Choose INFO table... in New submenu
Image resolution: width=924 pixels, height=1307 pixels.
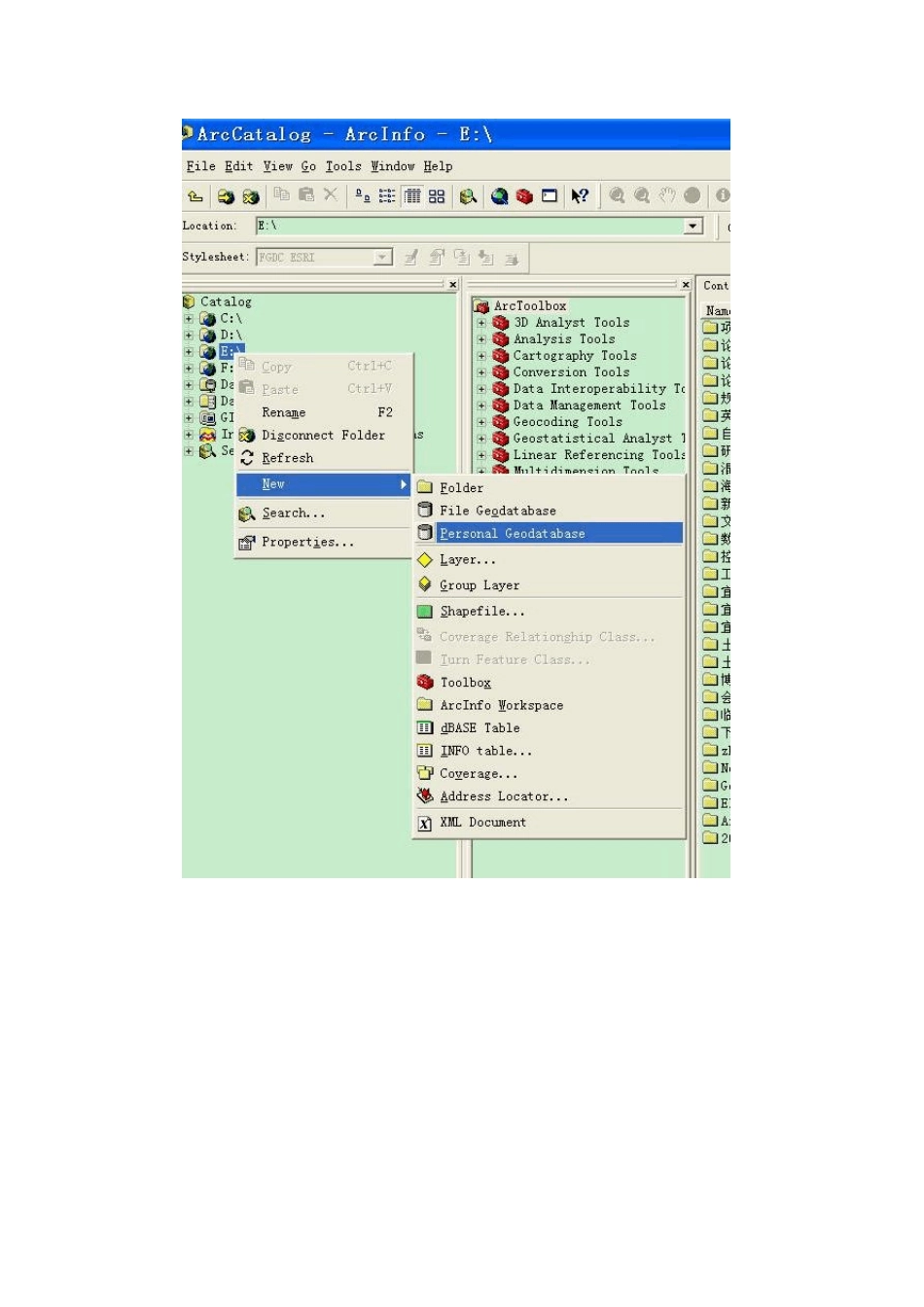coord(550,751)
